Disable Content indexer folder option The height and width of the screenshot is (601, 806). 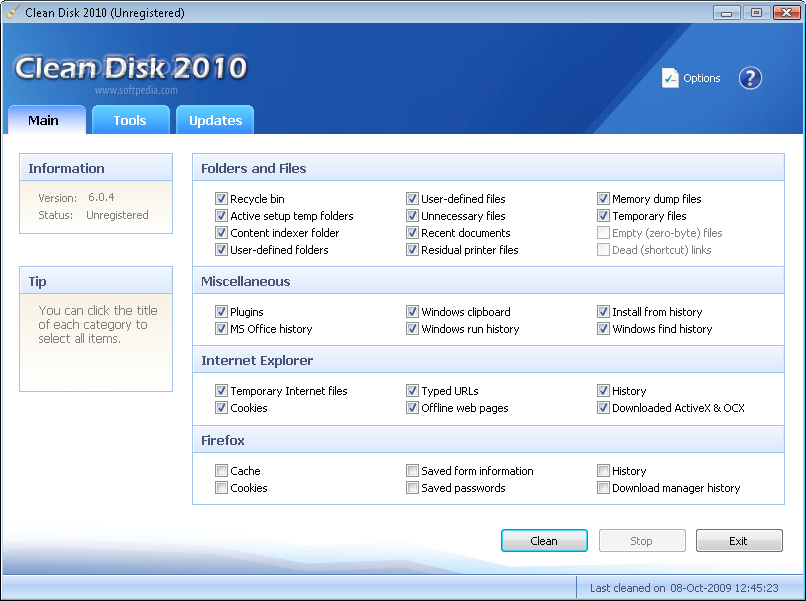point(221,232)
